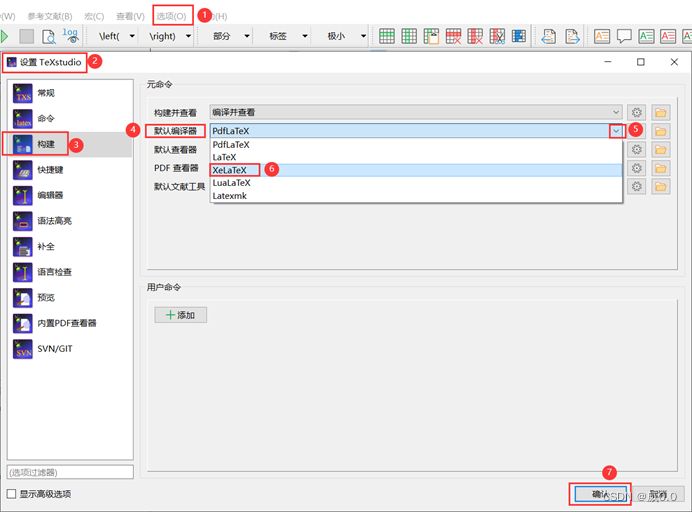This screenshot has width=692, height=512.
Task: Open the 参考文献(B) menu
Action: (x=49, y=16)
